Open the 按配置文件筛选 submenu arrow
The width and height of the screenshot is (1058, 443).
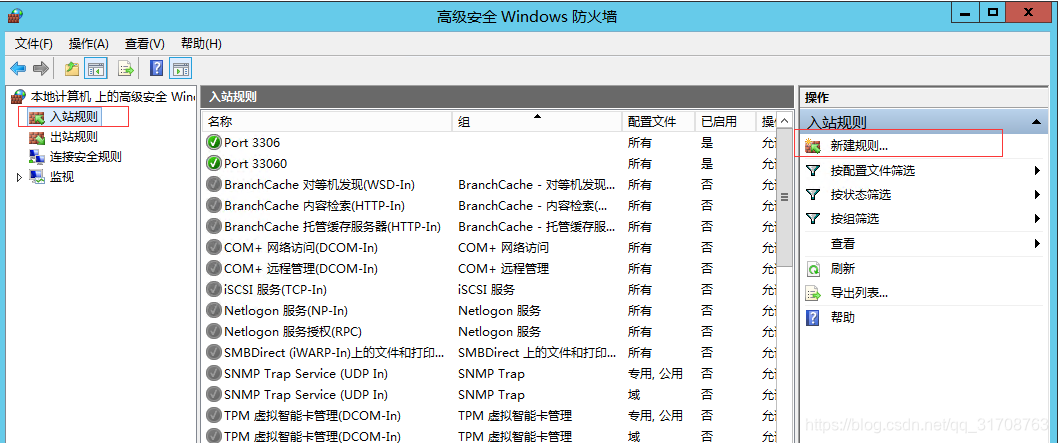click(1037, 171)
